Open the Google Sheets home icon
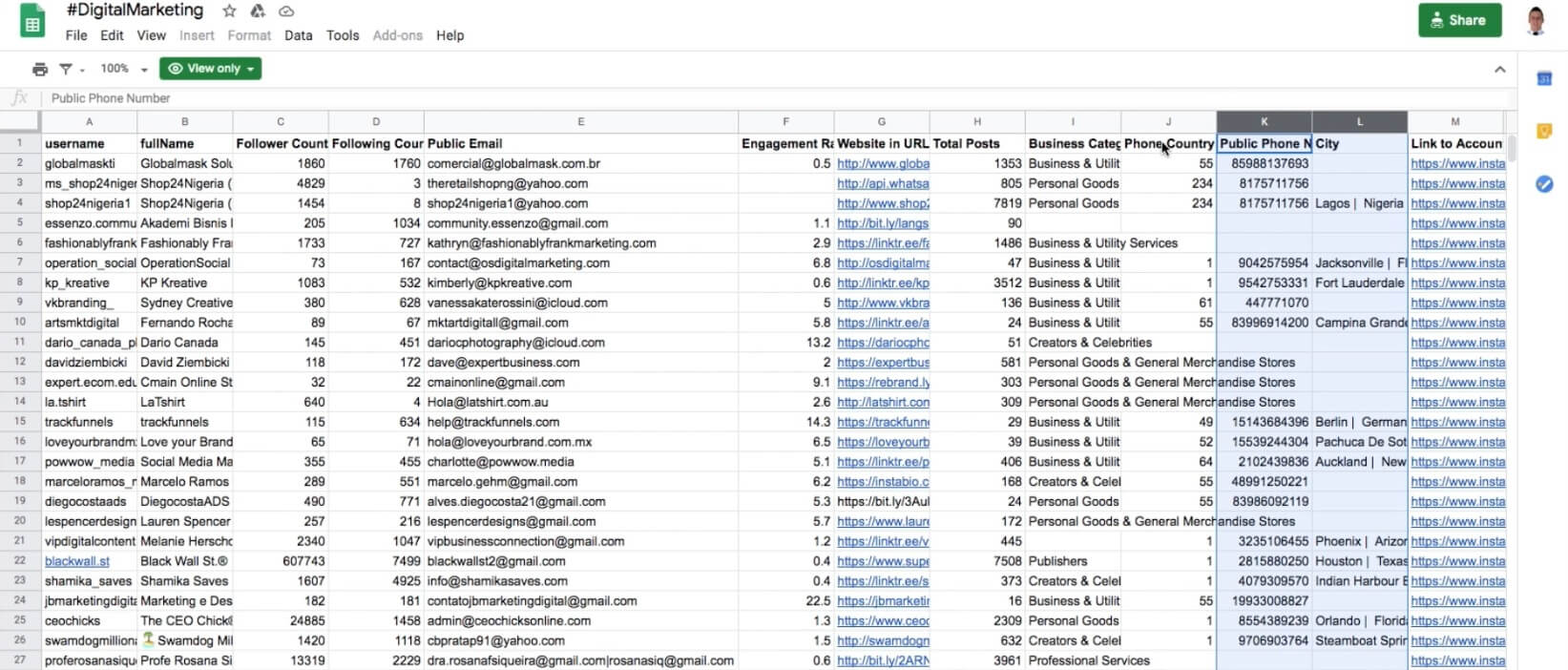 pyautogui.click(x=32, y=23)
